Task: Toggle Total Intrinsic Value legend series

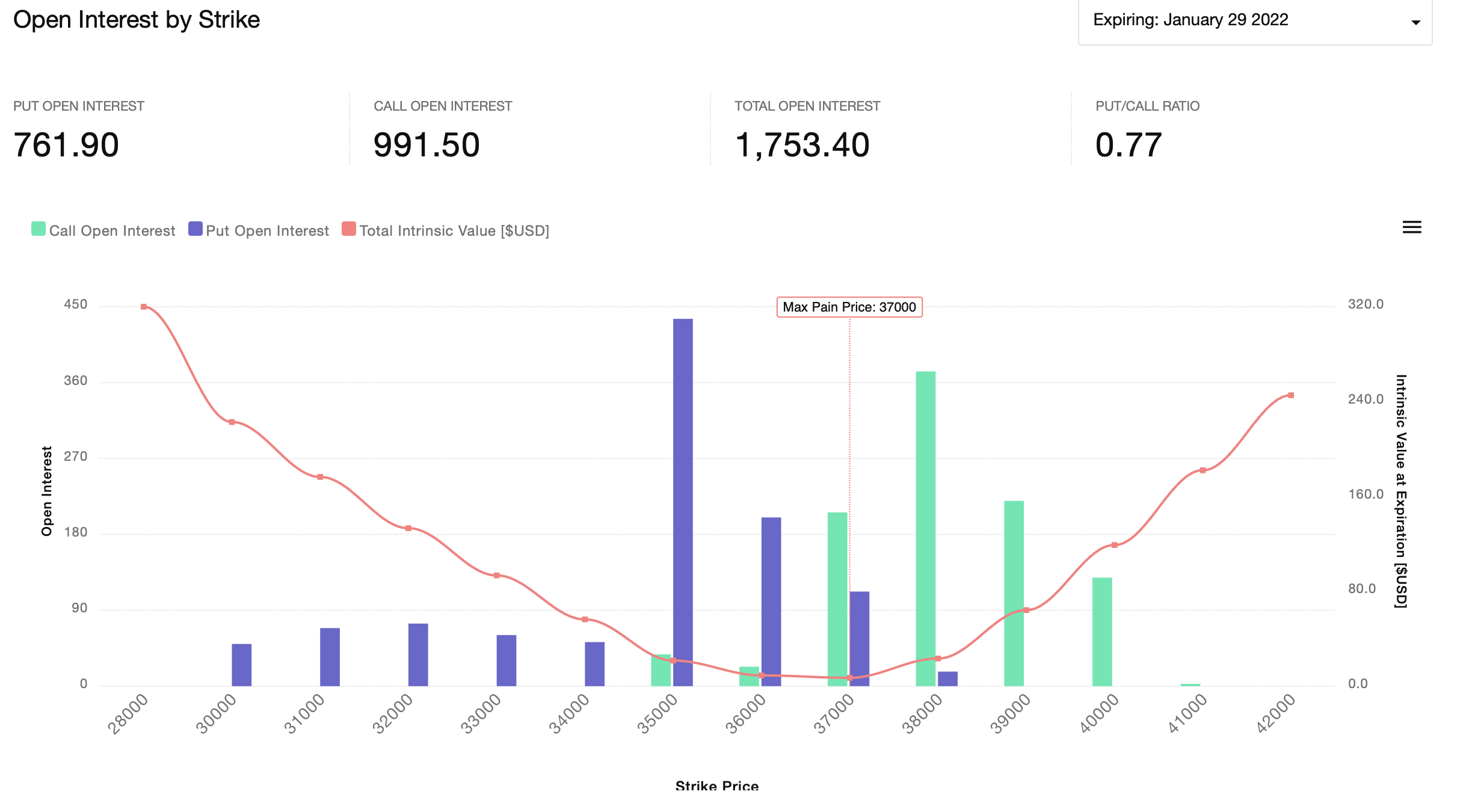Action: (446, 230)
